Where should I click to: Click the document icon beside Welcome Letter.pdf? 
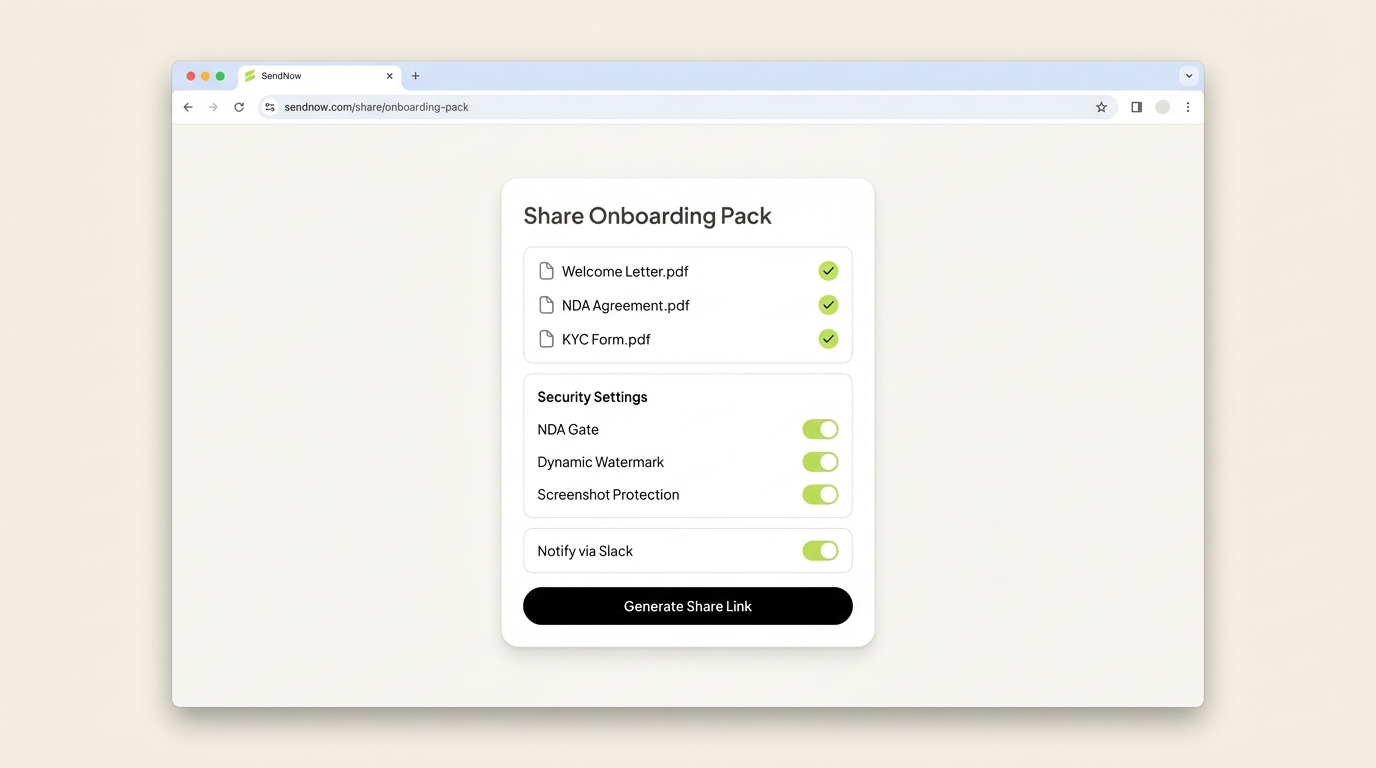click(546, 270)
